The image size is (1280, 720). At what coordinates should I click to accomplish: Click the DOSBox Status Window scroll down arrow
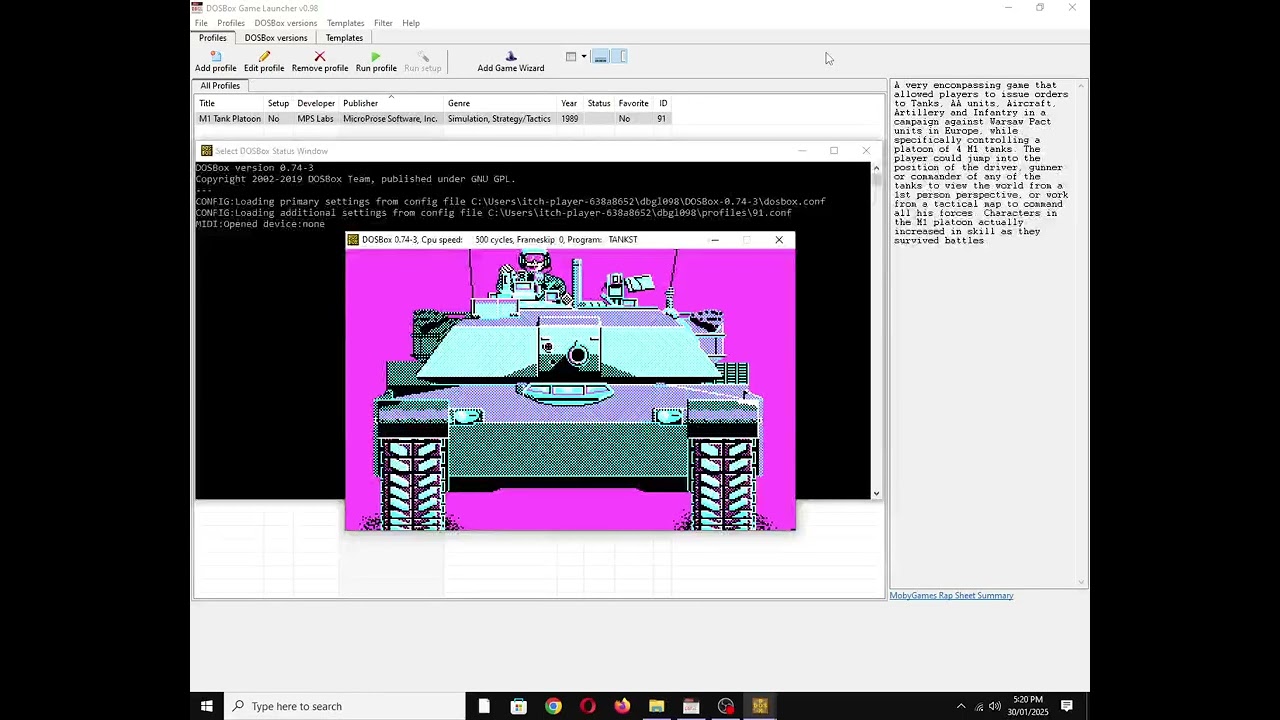(876, 493)
